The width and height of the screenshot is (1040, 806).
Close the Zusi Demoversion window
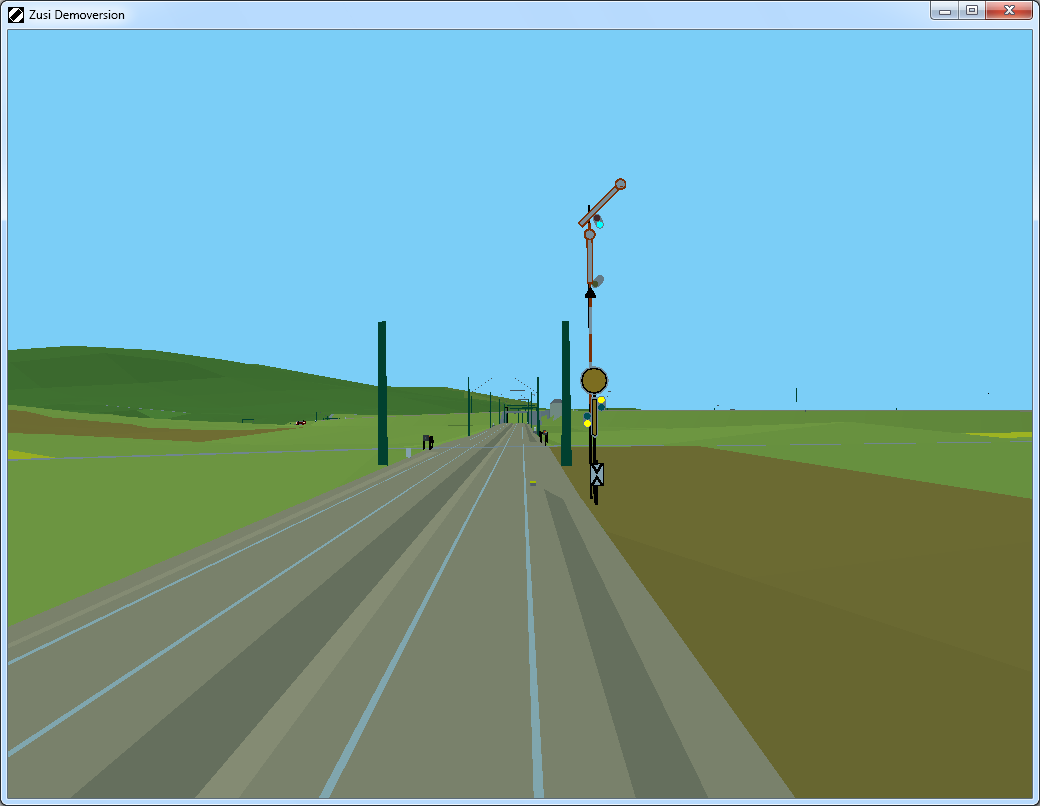1009,11
